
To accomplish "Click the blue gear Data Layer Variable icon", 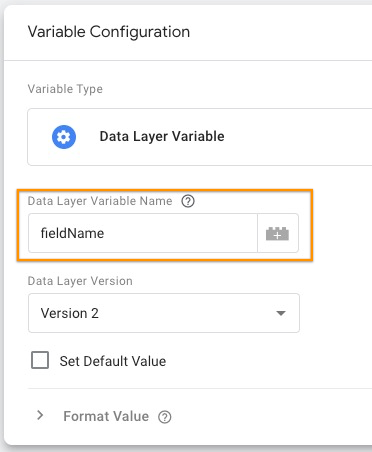I will [x=64, y=137].
